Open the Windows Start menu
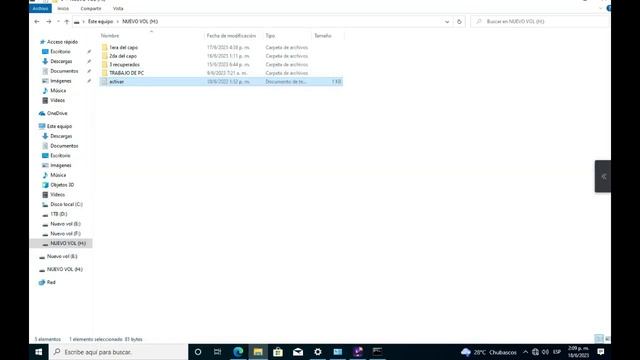 pyautogui.click(x=39, y=352)
